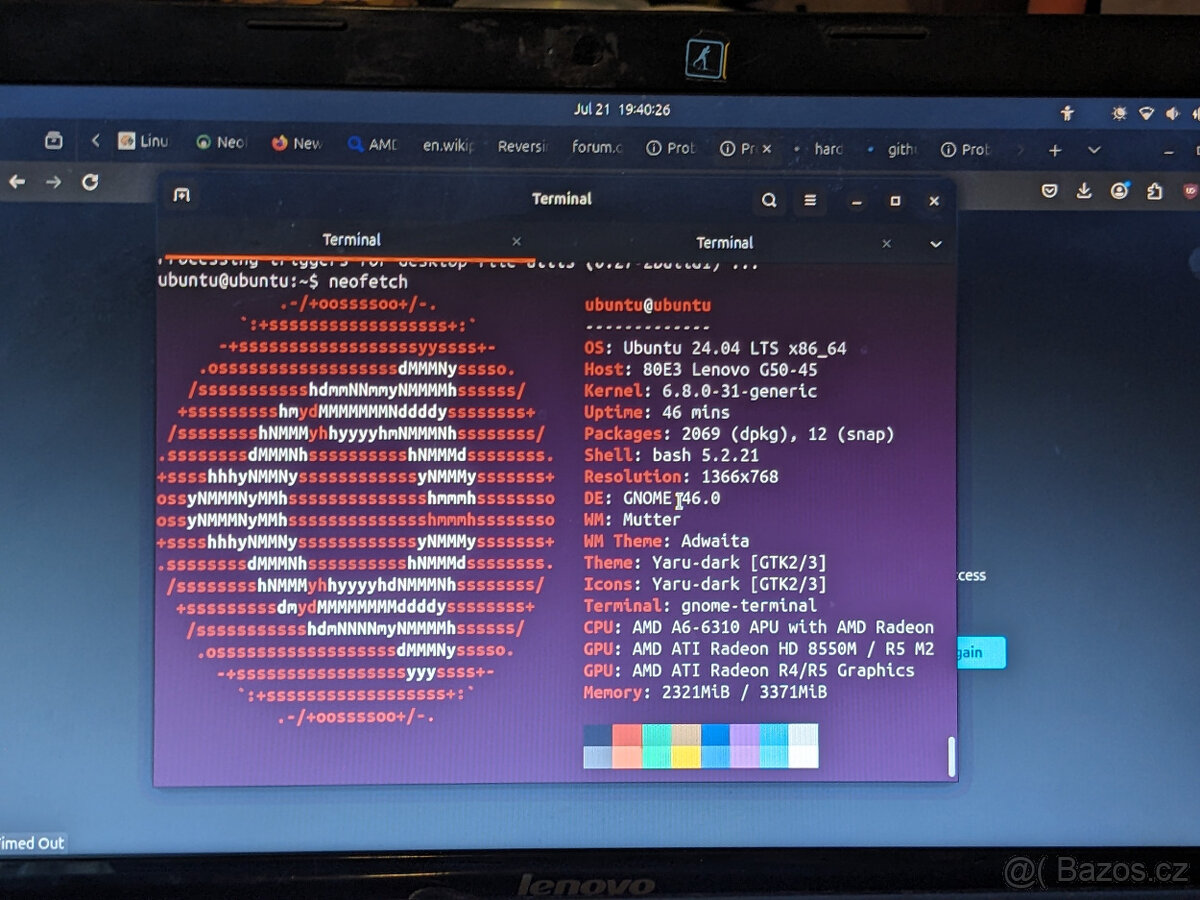The image size is (1200, 900).
Task: Open Firefox downloads
Action: pyautogui.click(x=1084, y=190)
